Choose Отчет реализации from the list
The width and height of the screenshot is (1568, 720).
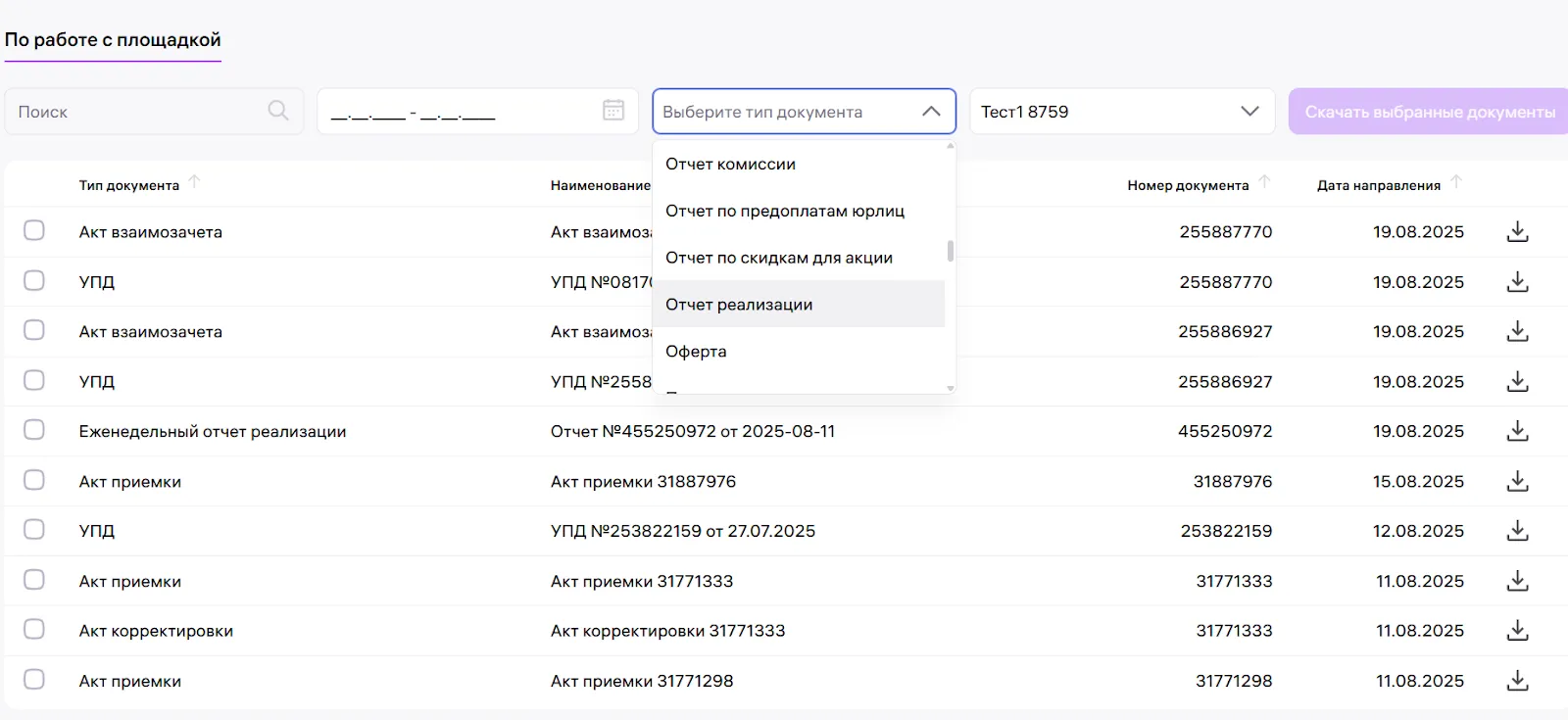(739, 305)
